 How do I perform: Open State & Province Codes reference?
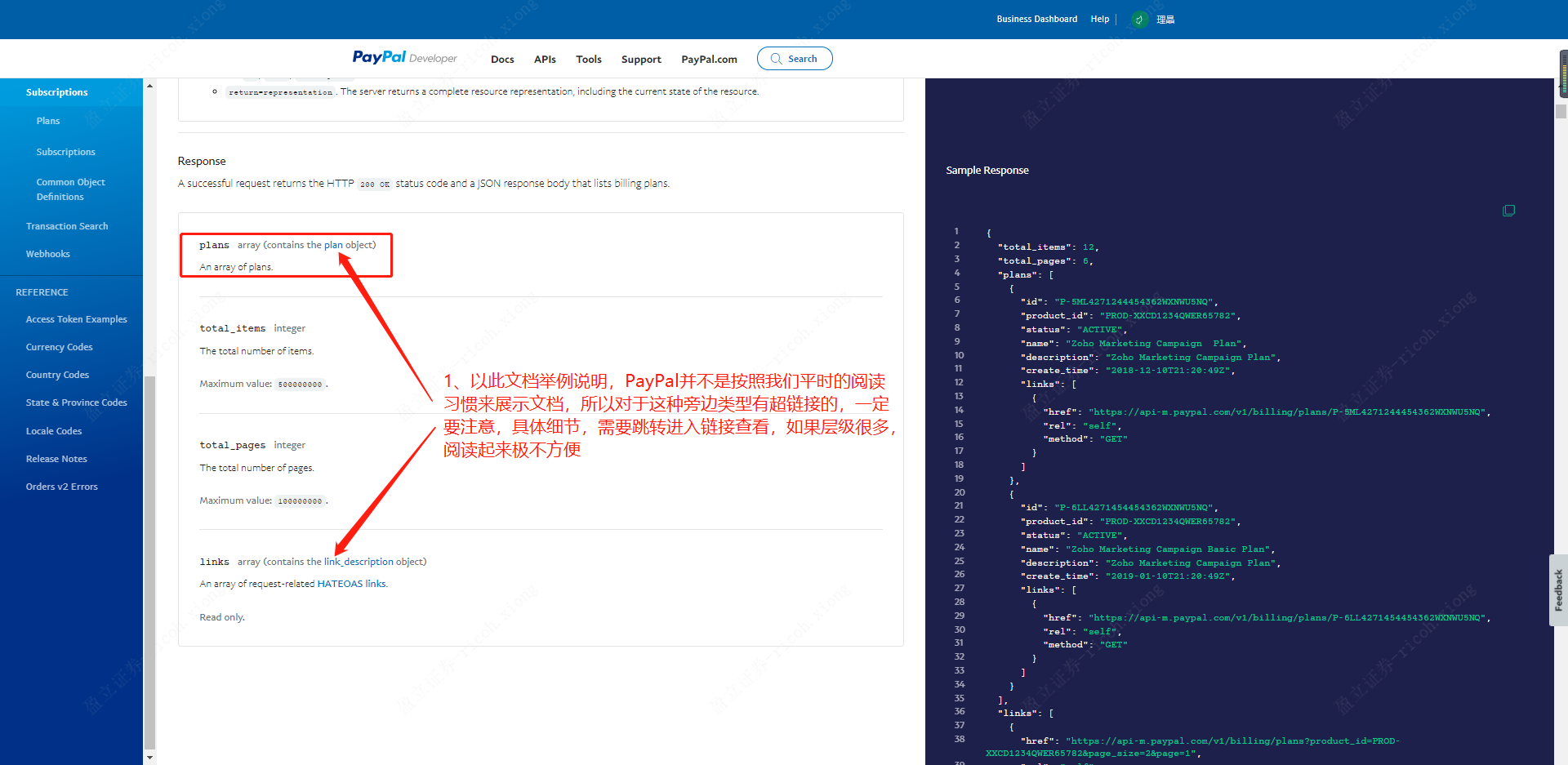pos(76,403)
